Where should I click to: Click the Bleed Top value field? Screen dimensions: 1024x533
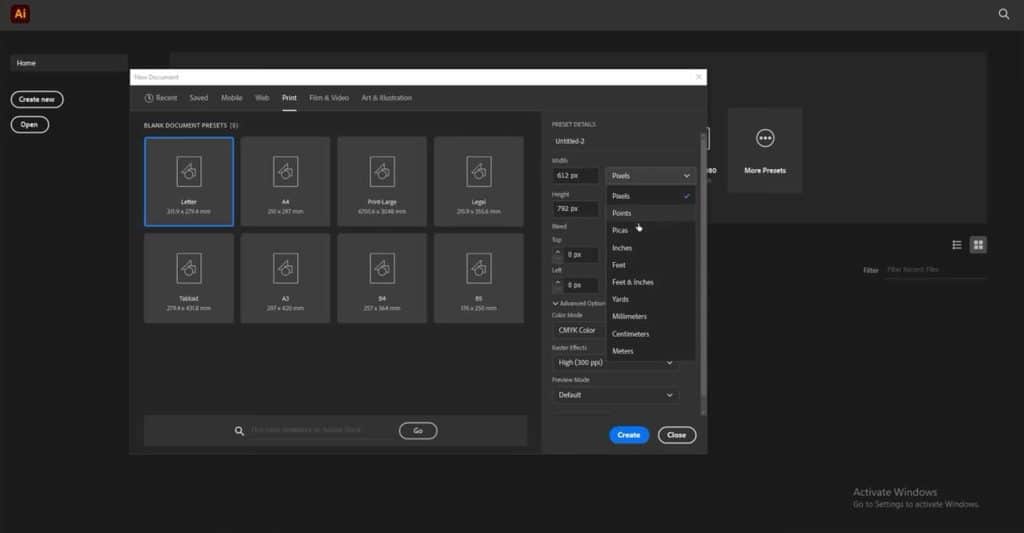click(581, 255)
